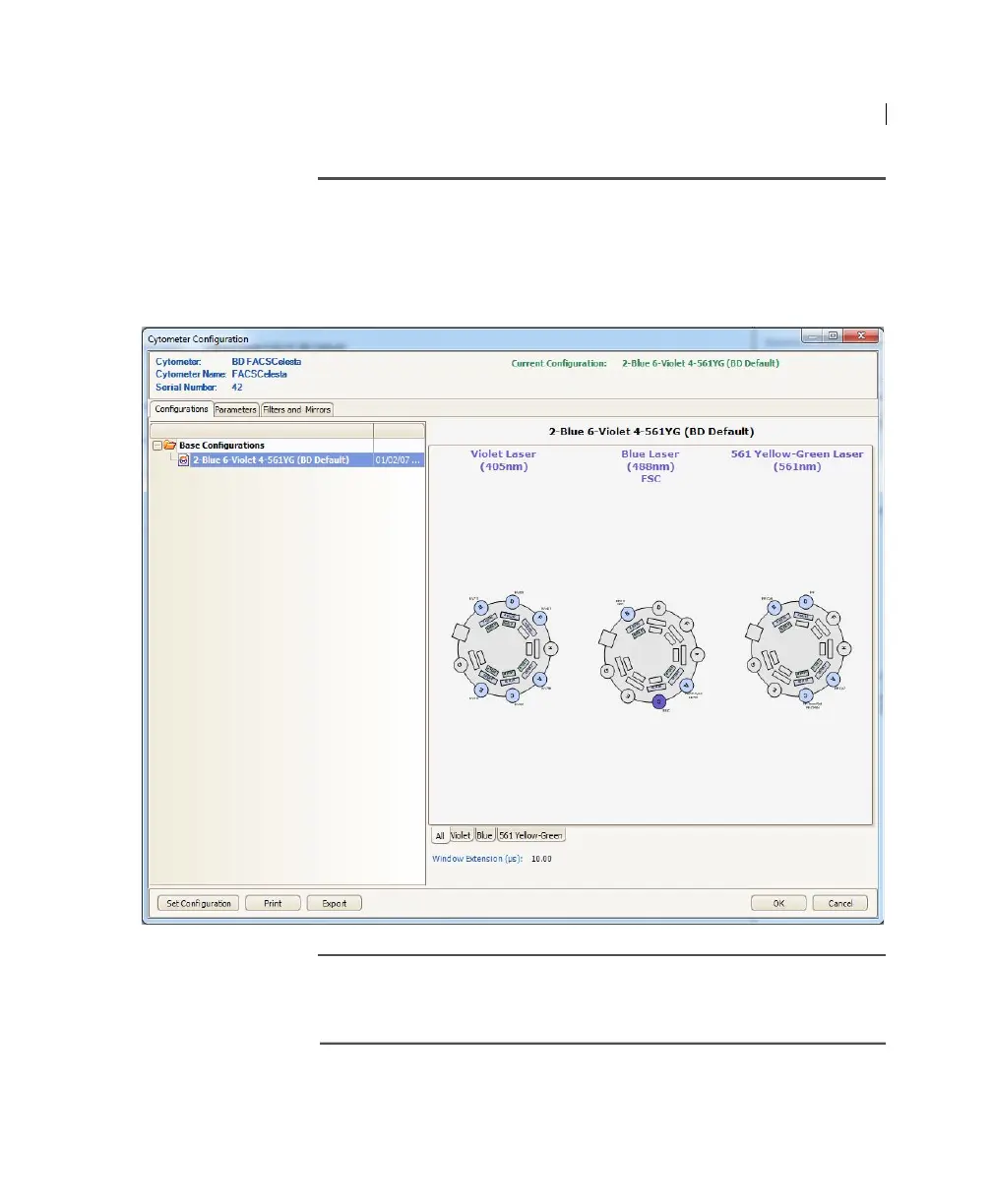The image size is (992, 1204).
Task: Click the square fiber input on Violet octagon
Action: (x=461, y=632)
